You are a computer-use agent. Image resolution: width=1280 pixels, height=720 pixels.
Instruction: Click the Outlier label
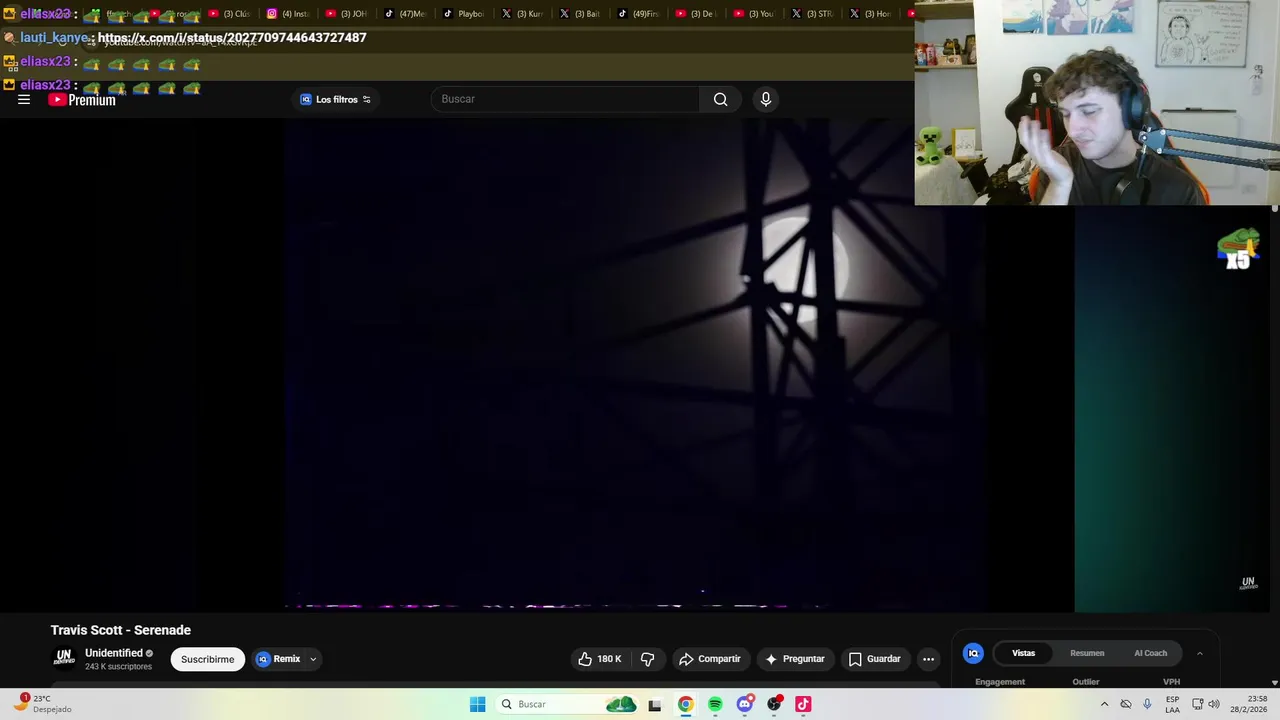coord(1086,682)
